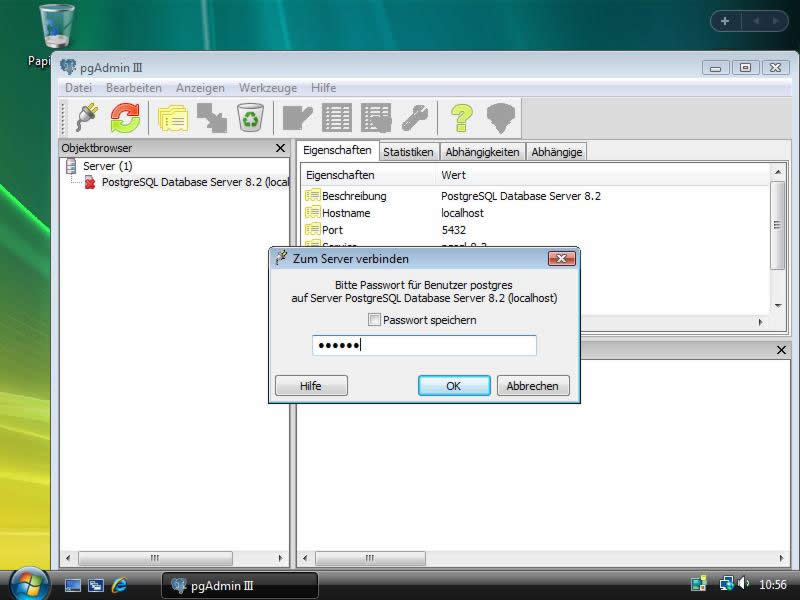Screen dimensions: 800x600
Task: Open the Anzeigen menu
Action: (200, 88)
